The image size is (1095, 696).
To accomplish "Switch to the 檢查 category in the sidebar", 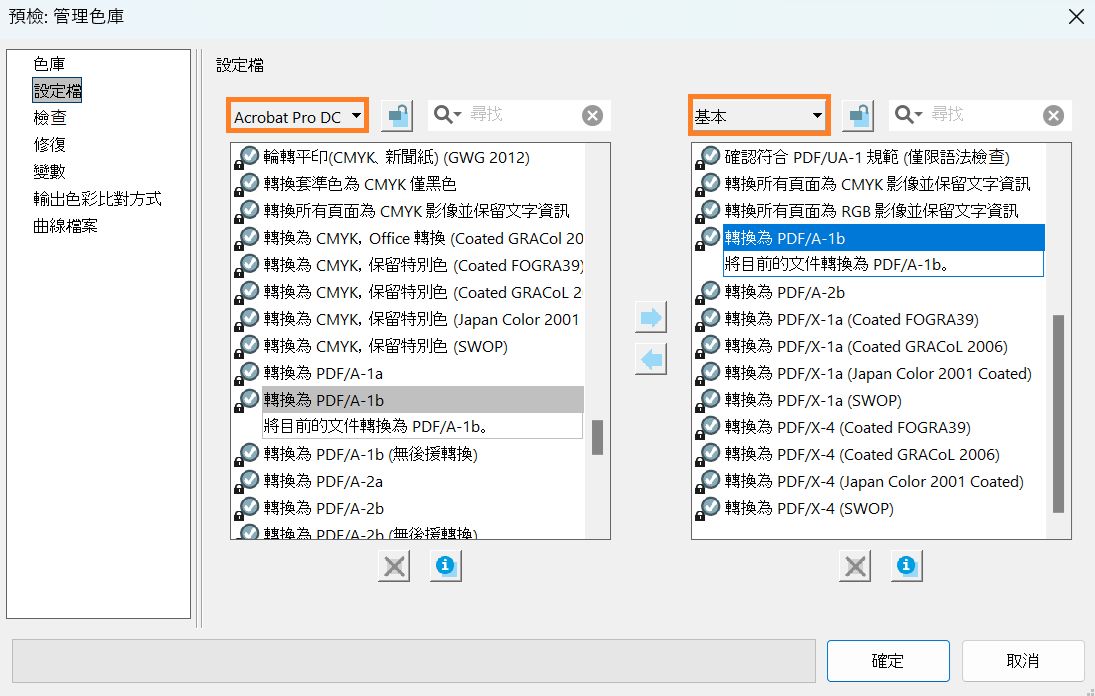I will (51, 117).
